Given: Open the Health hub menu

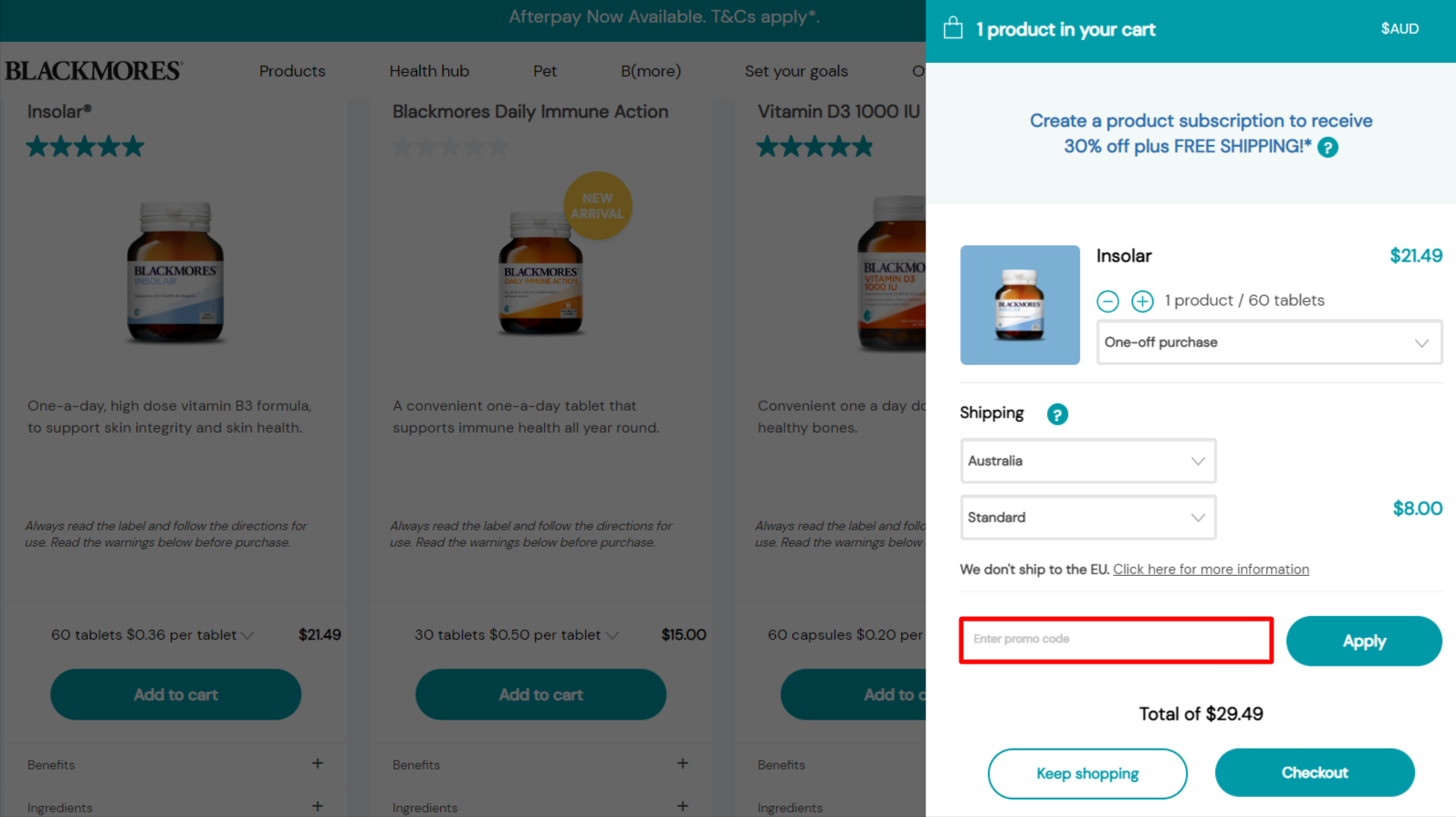Looking at the screenshot, I should [x=429, y=71].
